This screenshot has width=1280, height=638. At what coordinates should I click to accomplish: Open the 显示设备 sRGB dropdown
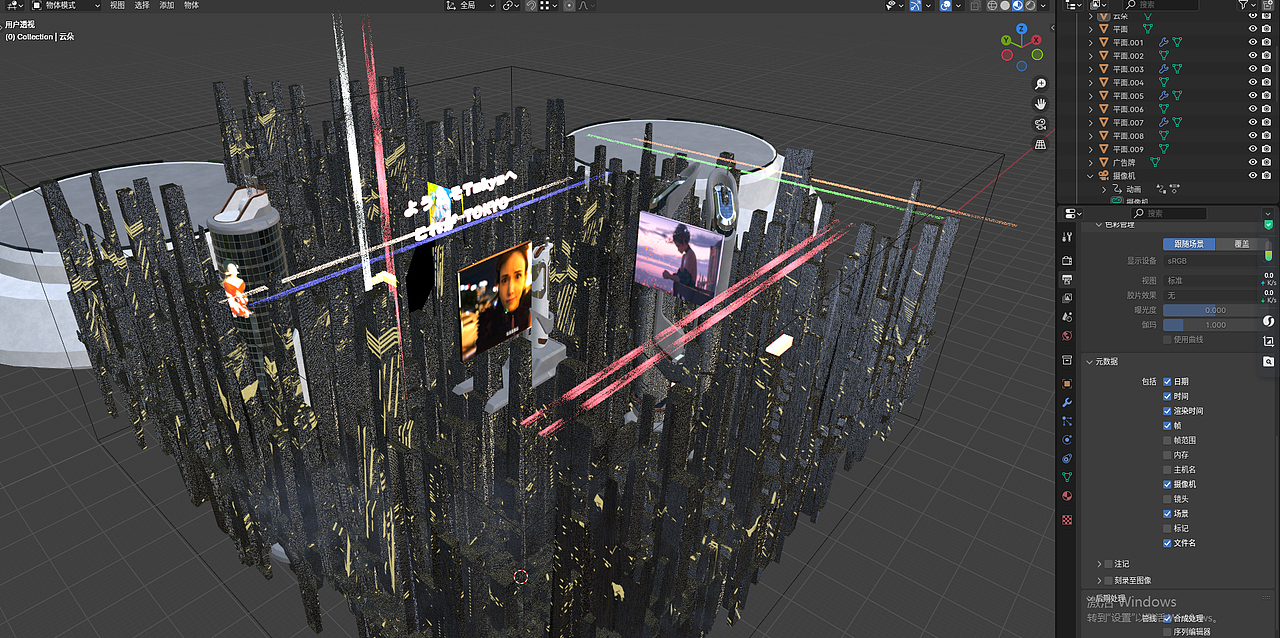click(1214, 260)
